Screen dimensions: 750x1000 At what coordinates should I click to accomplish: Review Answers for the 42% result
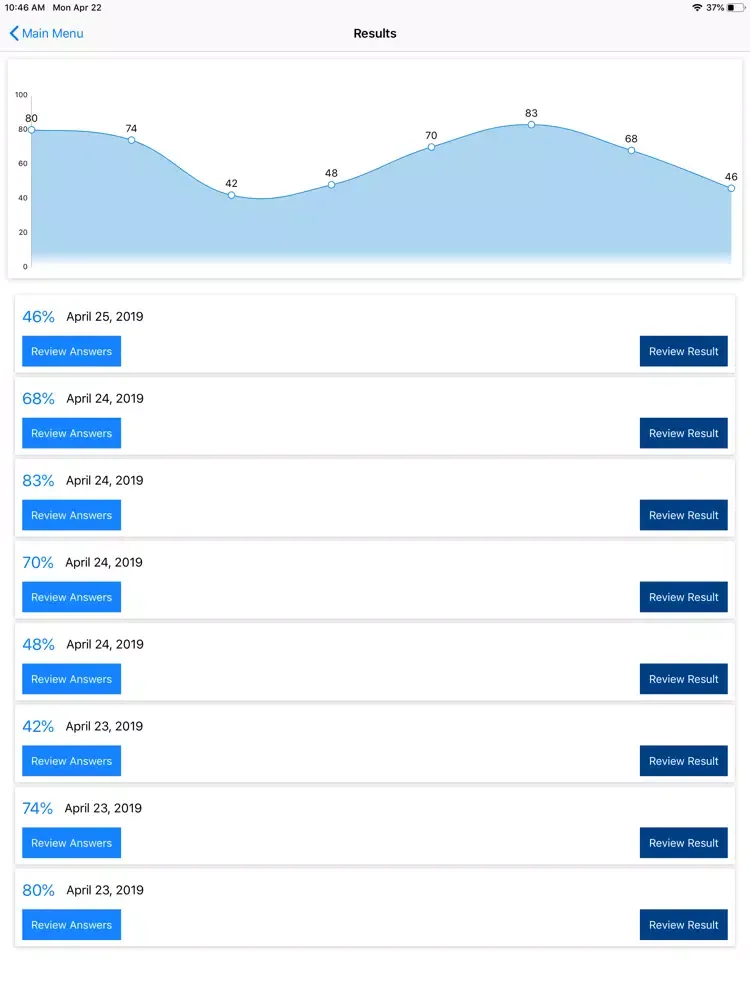71,761
